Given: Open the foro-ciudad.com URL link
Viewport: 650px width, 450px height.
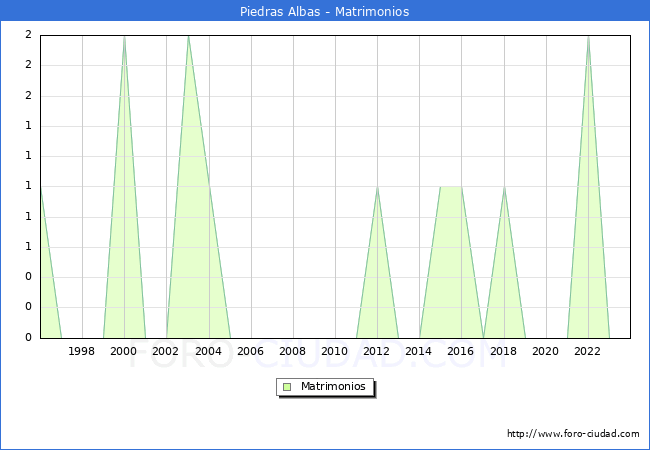Looking at the screenshot, I should 573,434.
